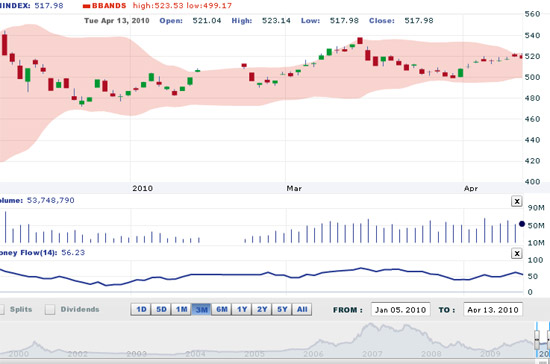Set chart range to 6M
The width and height of the screenshot is (550, 364).
pos(222,310)
